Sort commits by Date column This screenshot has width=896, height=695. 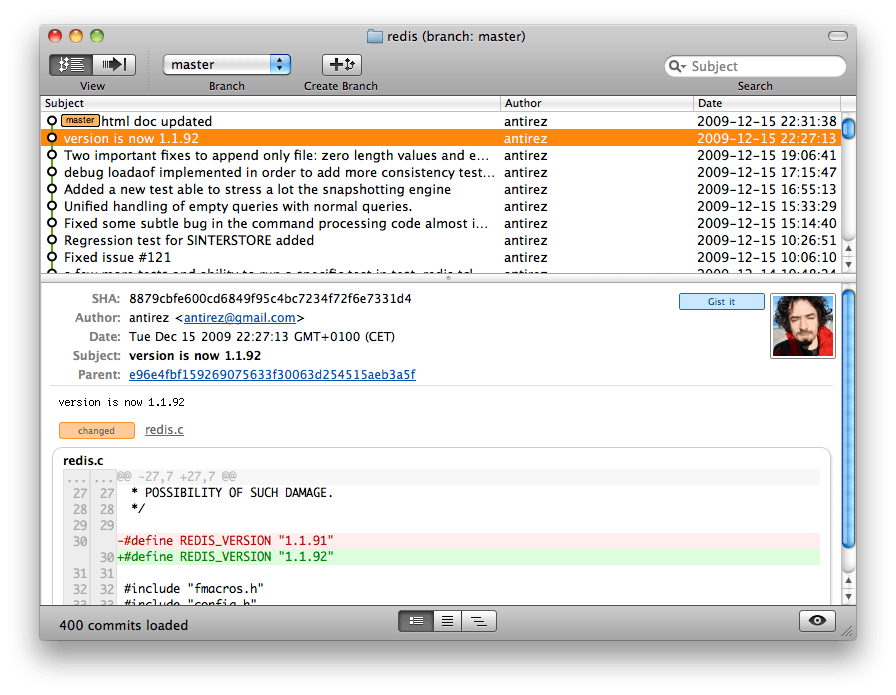(x=767, y=103)
